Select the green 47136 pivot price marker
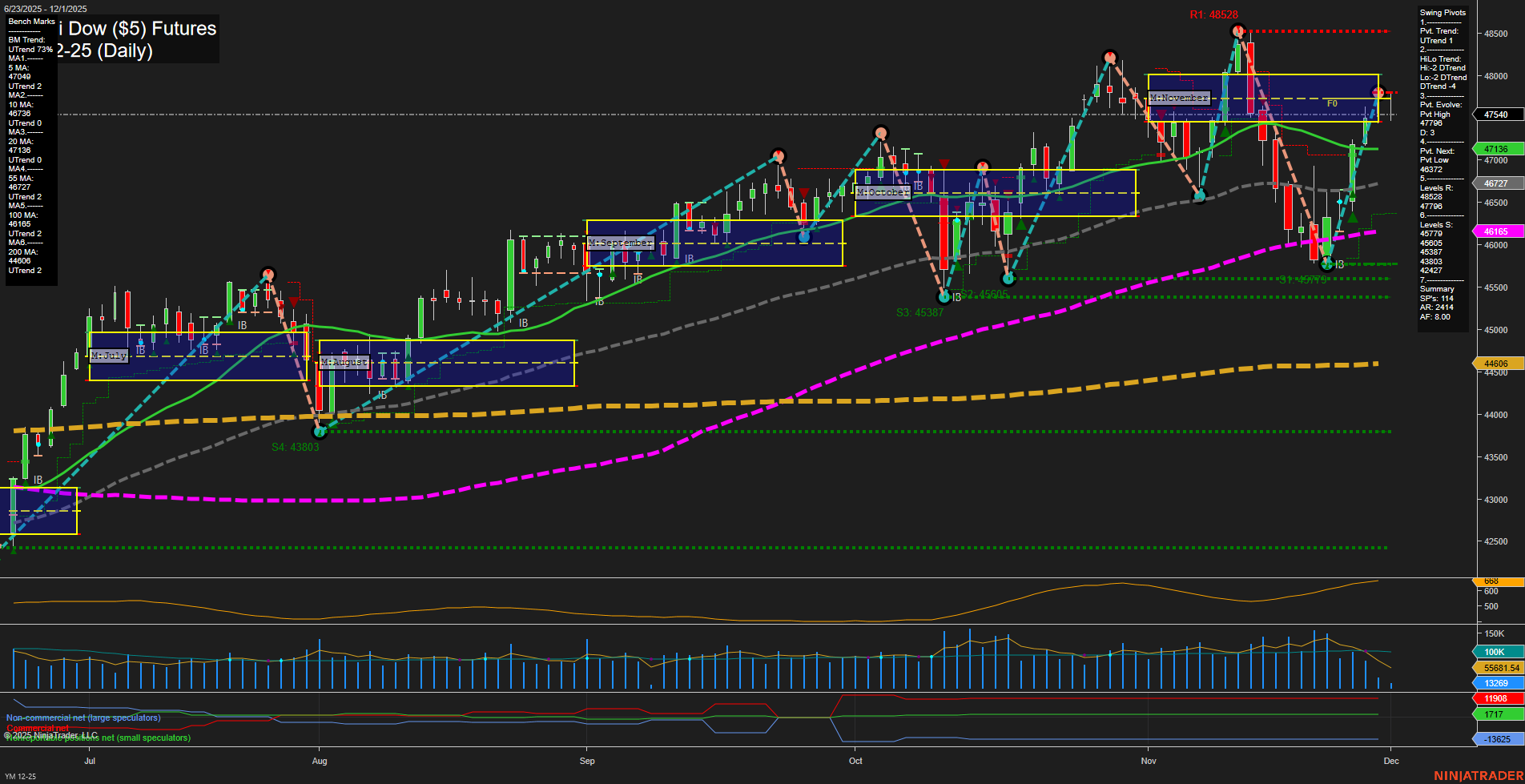1525x784 pixels. point(1497,149)
